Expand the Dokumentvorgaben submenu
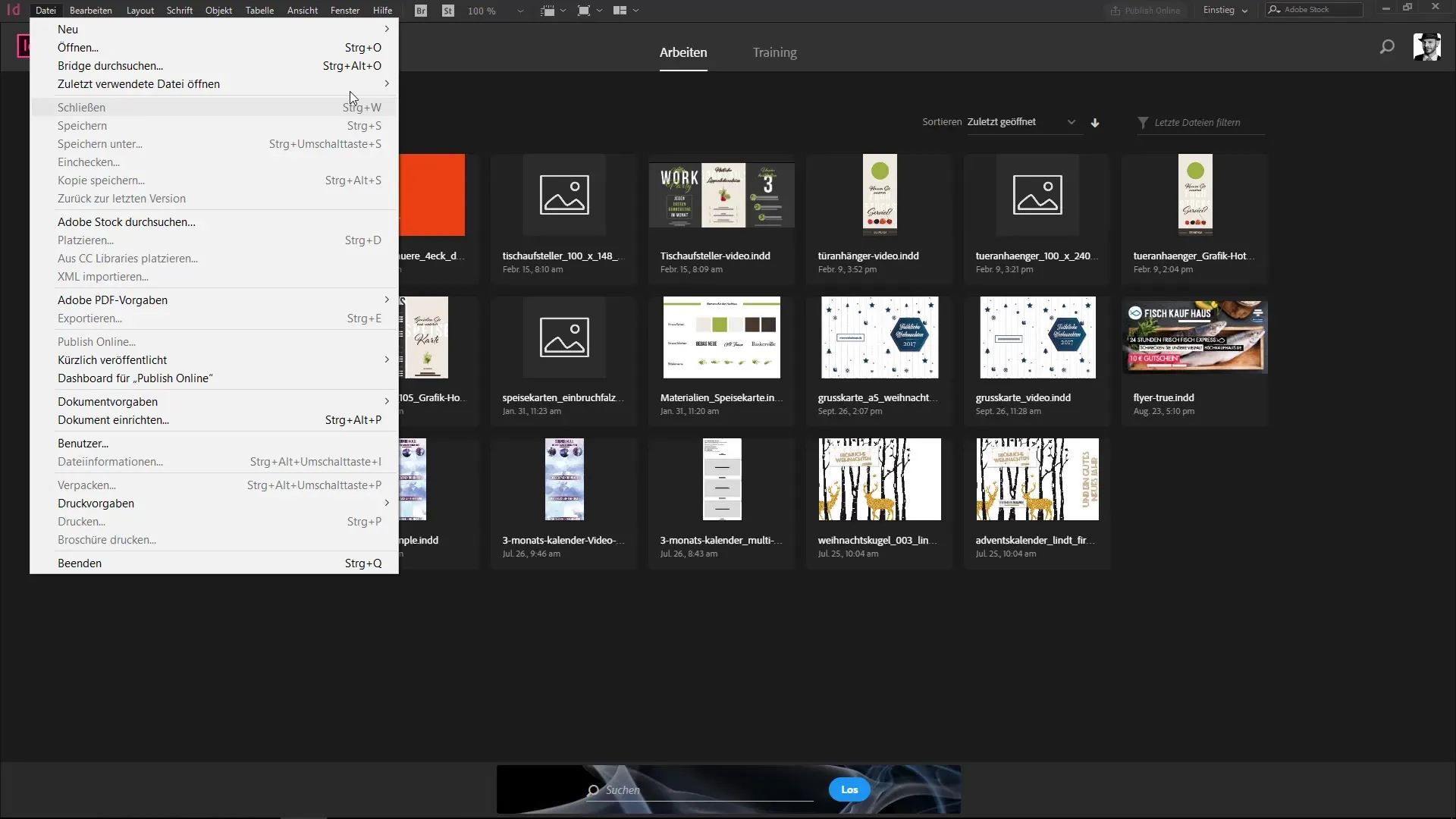The image size is (1456, 819). [215, 402]
